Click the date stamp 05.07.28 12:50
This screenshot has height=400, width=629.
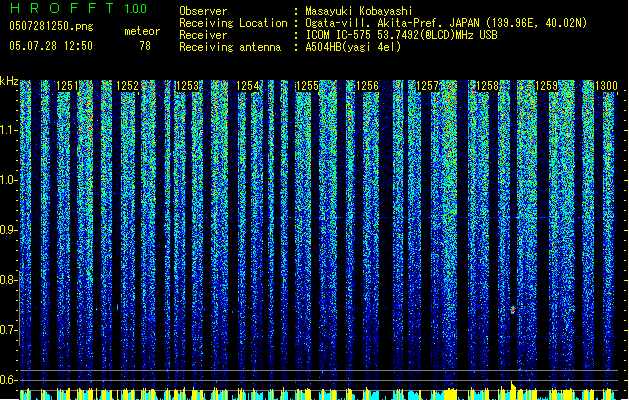click(x=51, y=46)
